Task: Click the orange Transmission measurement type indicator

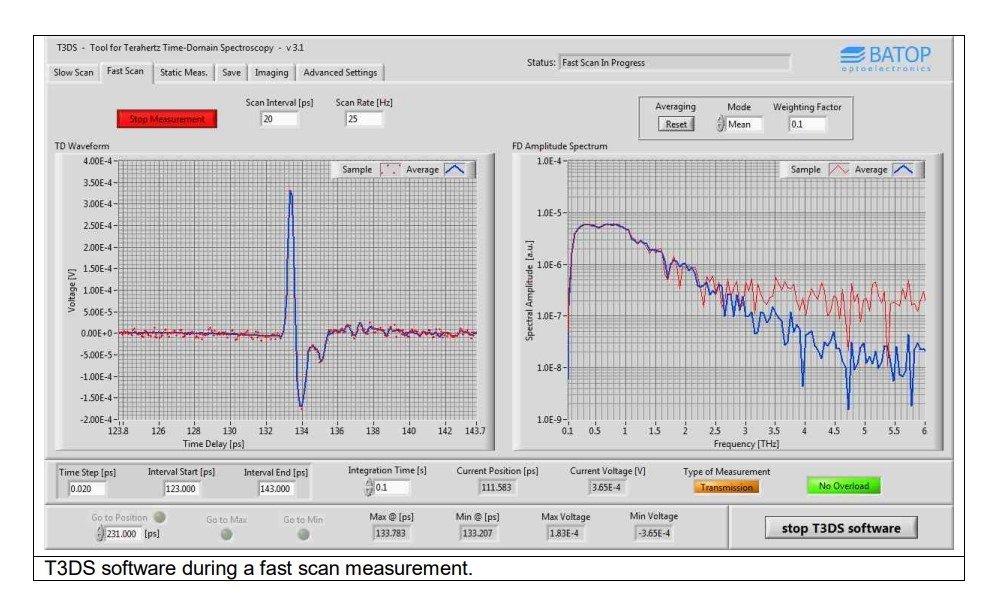Action: [726, 487]
